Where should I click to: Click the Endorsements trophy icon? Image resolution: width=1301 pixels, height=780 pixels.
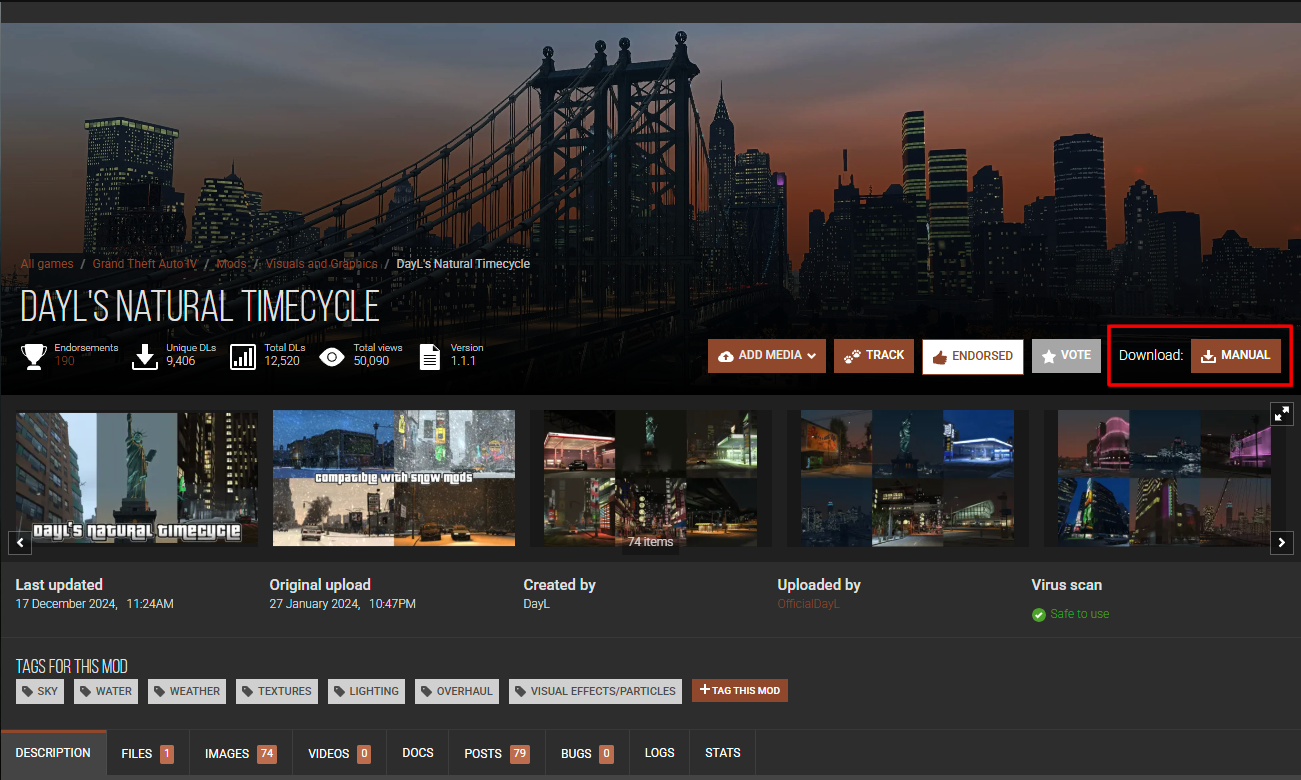(35, 356)
